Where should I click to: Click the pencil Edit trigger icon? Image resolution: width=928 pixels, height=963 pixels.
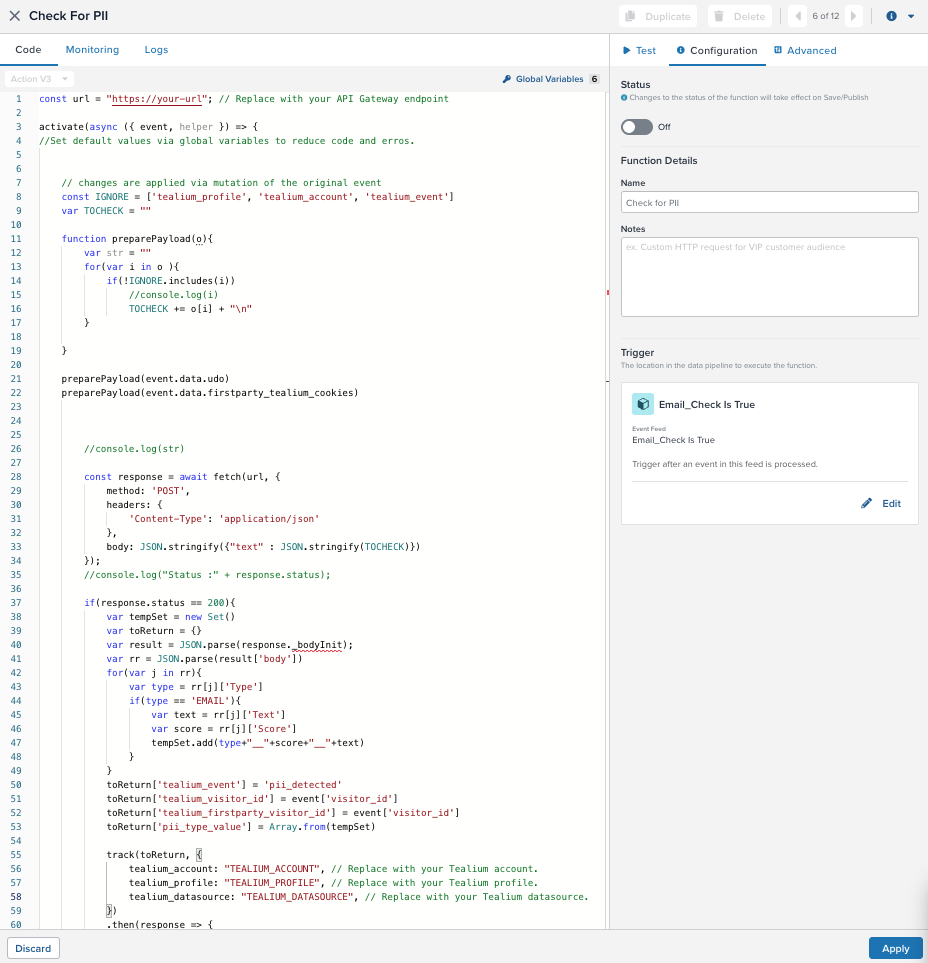click(x=867, y=504)
